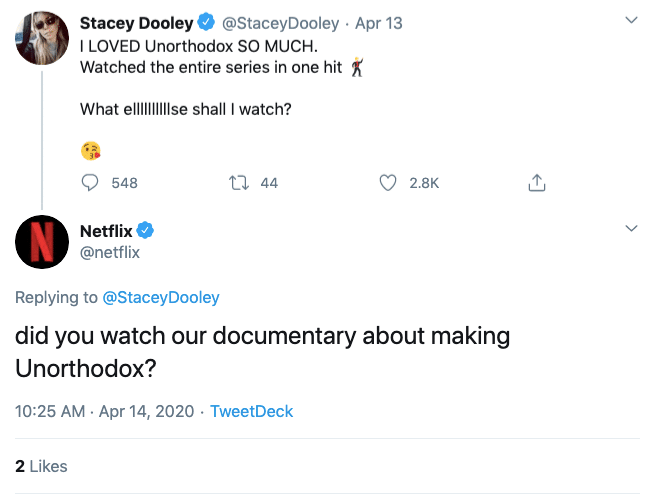
Task: Click @StaceyDooley in Replying to line
Action: (161, 297)
